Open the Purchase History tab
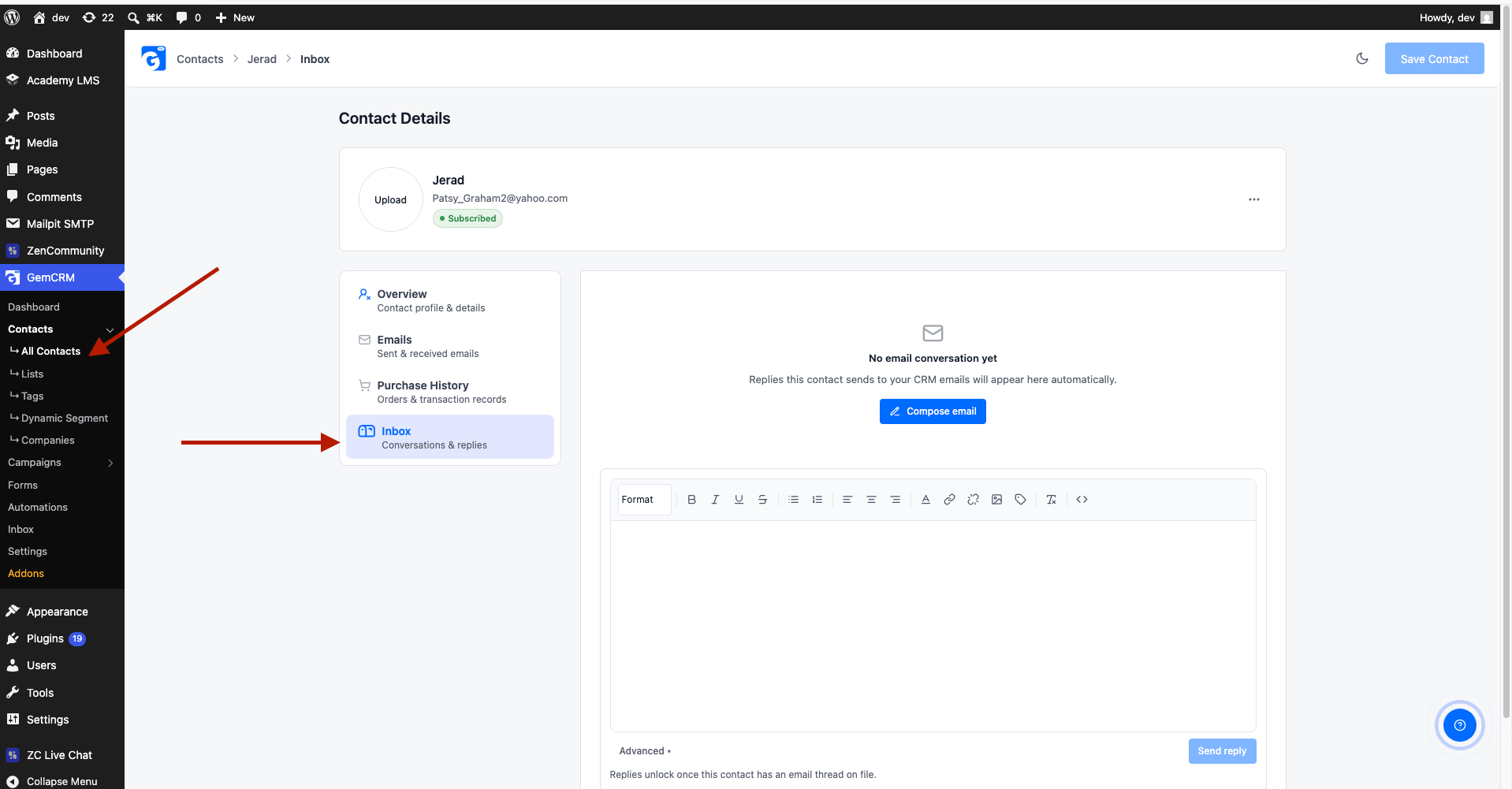1512x789 pixels. [x=450, y=392]
